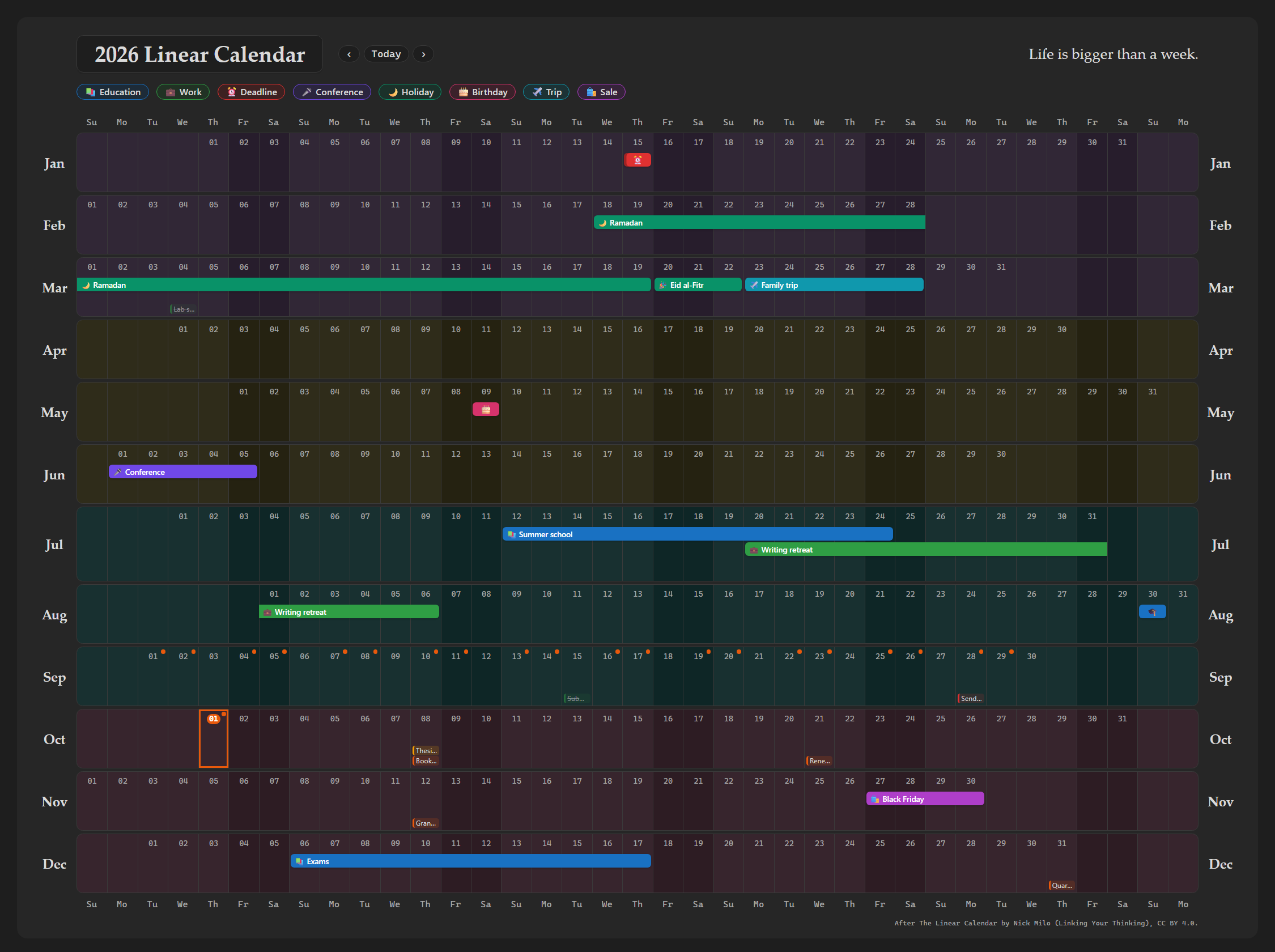Select the Apr 15 day cell

(607, 349)
